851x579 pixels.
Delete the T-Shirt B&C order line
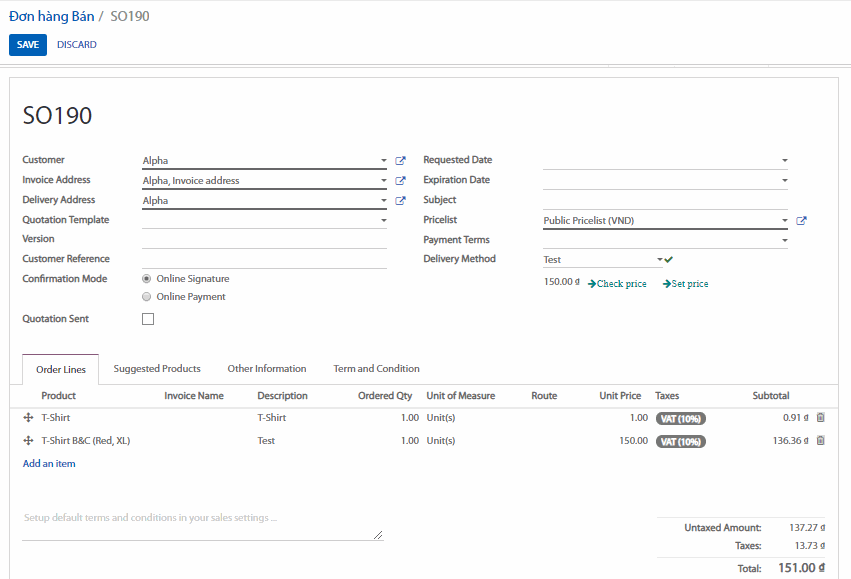click(x=821, y=441)
